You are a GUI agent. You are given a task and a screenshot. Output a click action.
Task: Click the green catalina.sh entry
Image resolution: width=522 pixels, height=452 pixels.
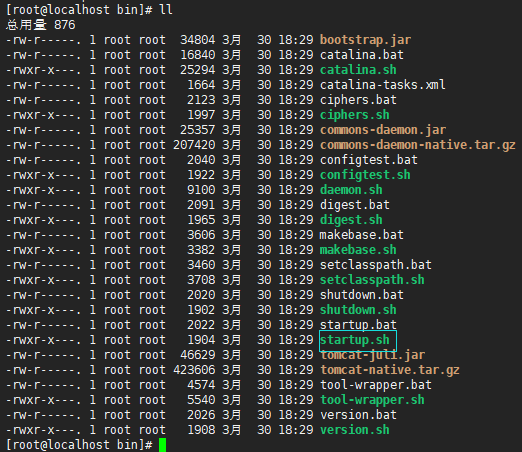click(358, 70)
